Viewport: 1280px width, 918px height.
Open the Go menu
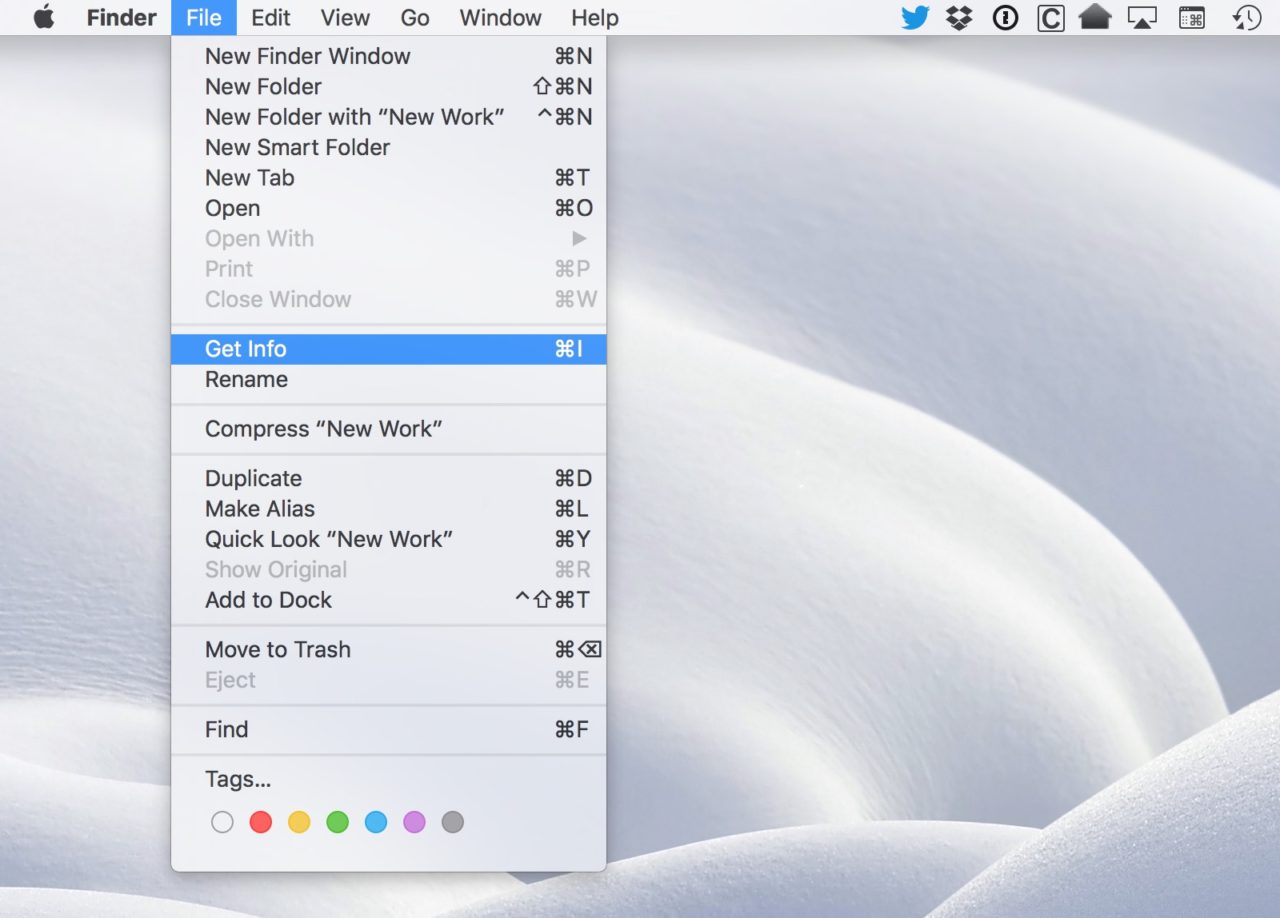pyautogui.click(x=414, y=17)
